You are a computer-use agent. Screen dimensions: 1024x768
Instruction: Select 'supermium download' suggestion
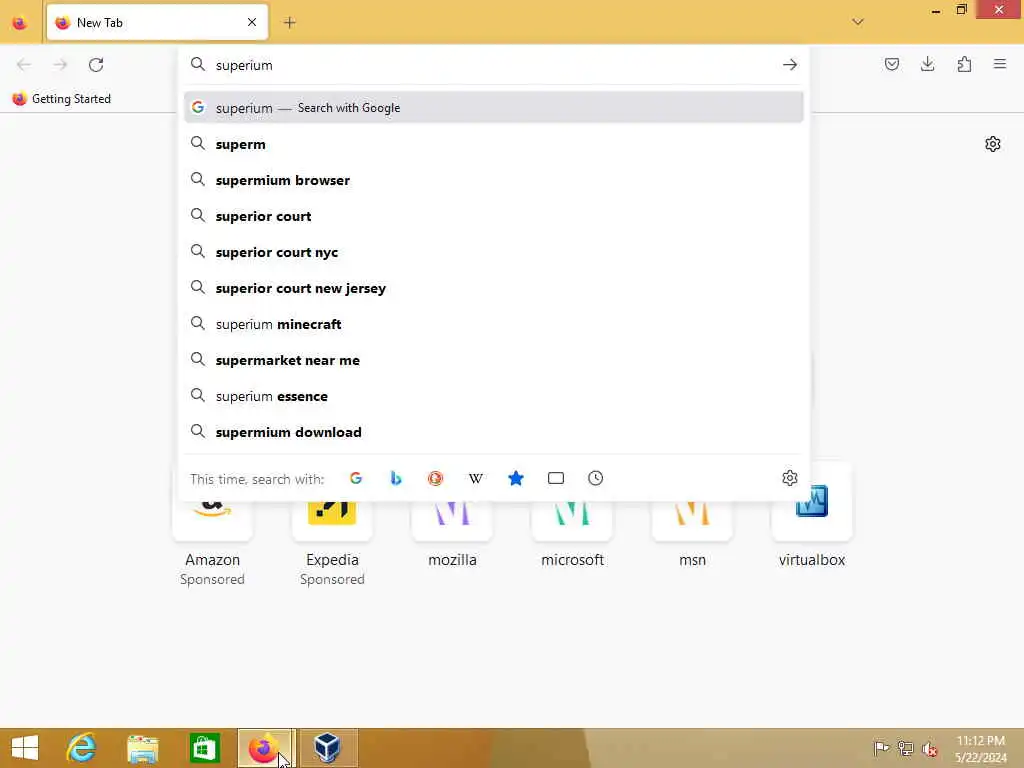tap(494, 432)
